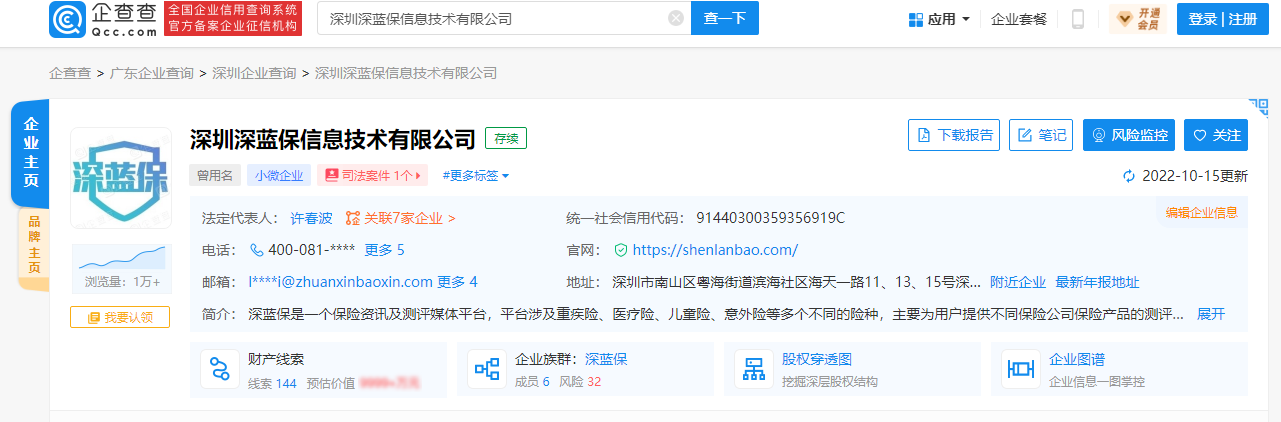Click the 小微企业 tag
The image size is (1281, 422).
click(x=279, y=175)
